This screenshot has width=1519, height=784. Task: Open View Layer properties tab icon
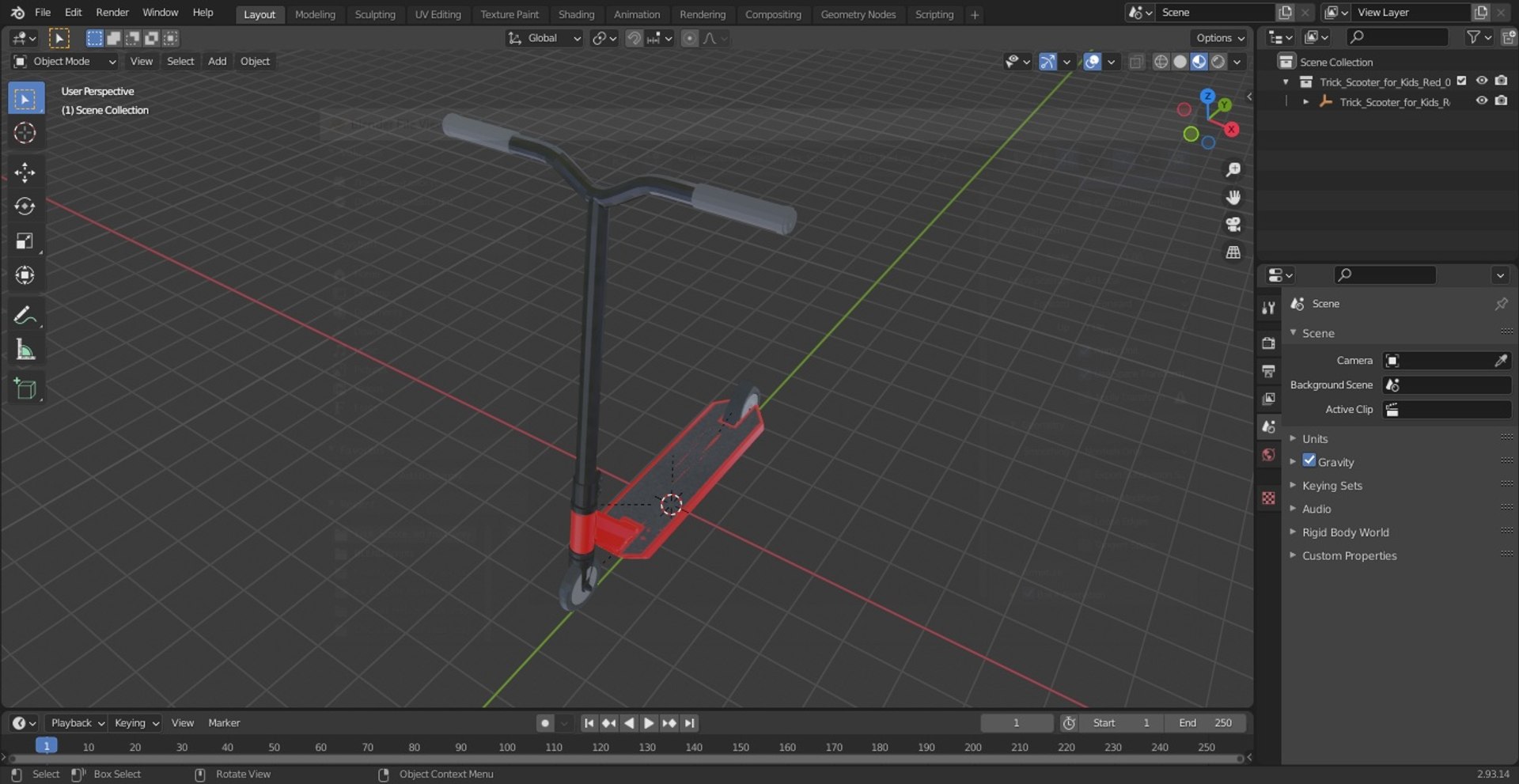(1268, 399)
